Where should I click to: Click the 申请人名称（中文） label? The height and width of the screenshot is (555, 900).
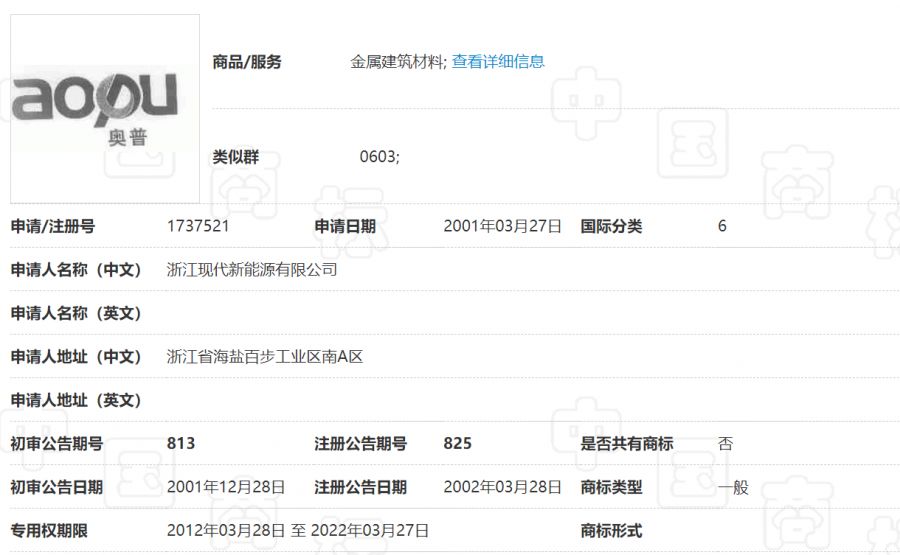click(x=76, y=270)
